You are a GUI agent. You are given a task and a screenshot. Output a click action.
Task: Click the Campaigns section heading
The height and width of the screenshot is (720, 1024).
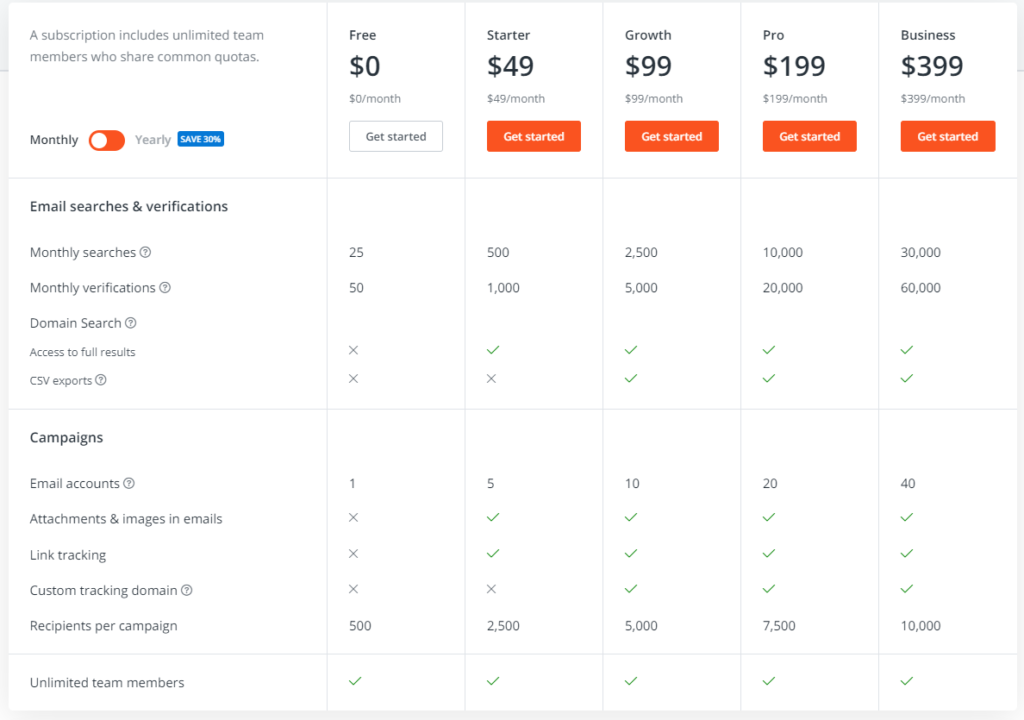[67, 437]
